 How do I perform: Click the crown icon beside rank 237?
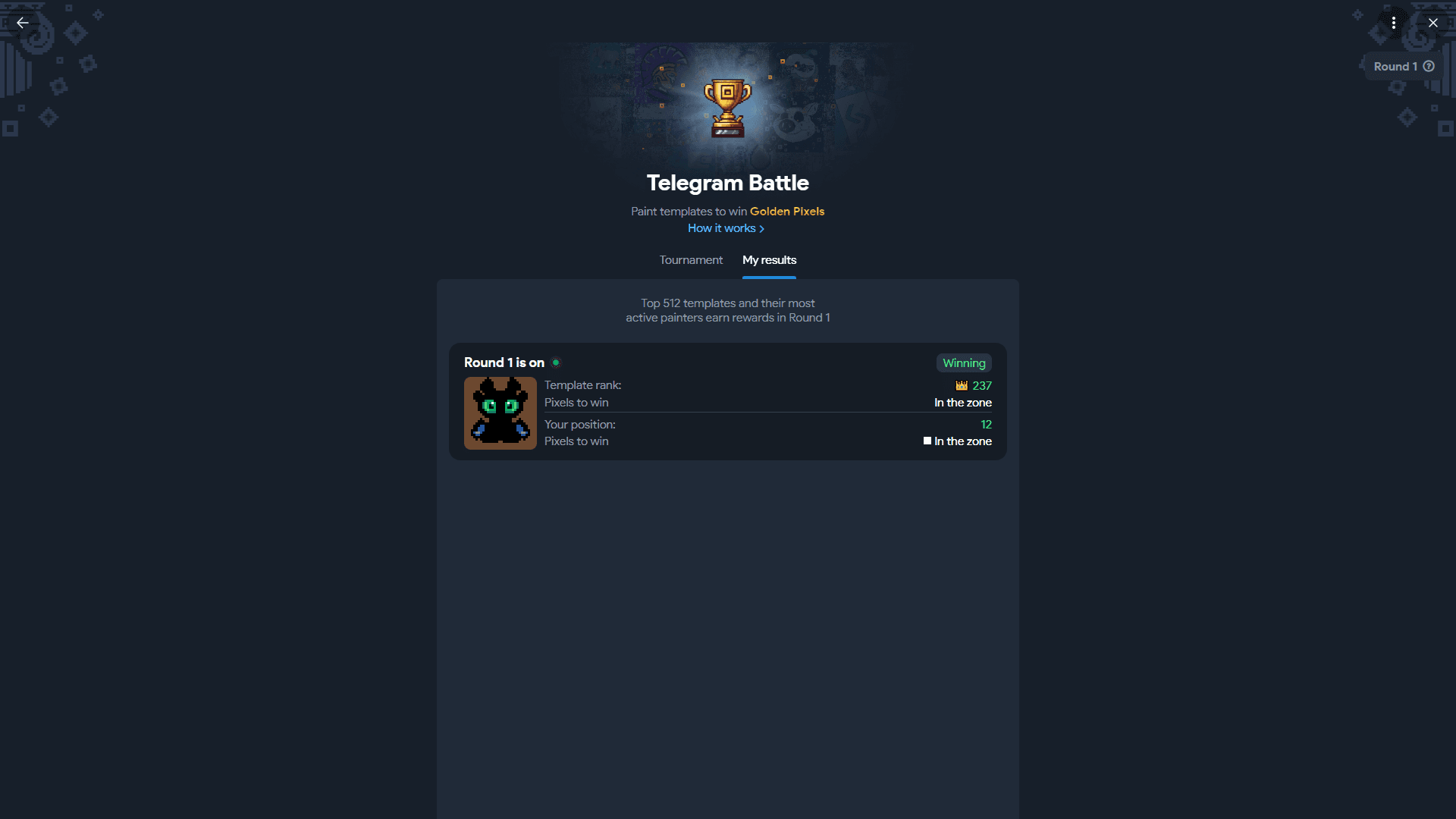pos(962,385)
